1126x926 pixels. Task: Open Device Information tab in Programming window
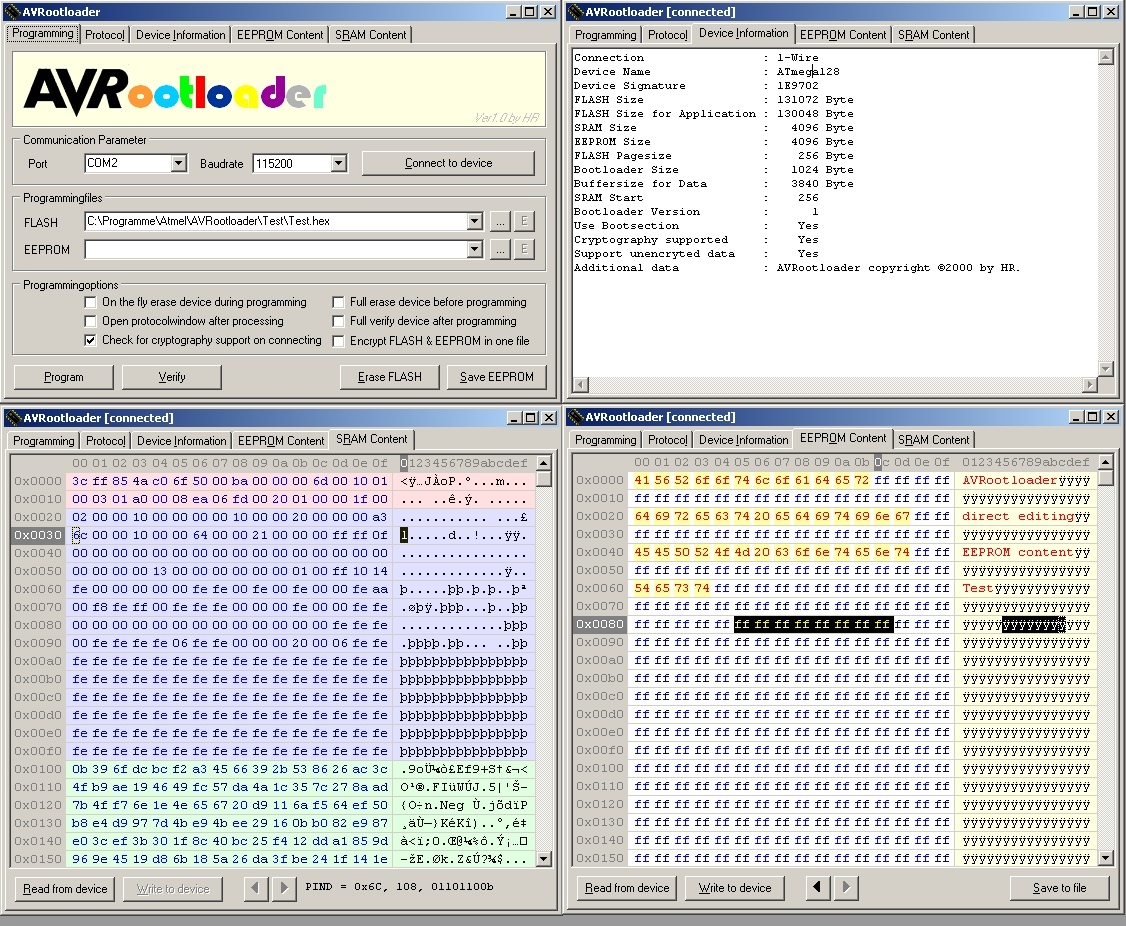[x=180, y=34]
